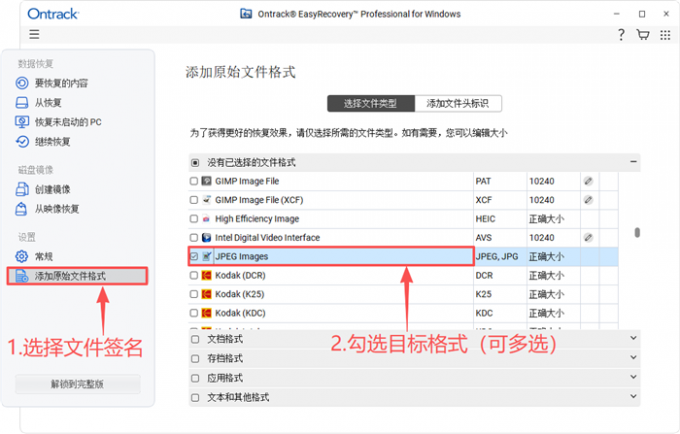680x434 pixels.
Task: Check the Intel Digital Video Interface checkbox
Action: [194, 238]
